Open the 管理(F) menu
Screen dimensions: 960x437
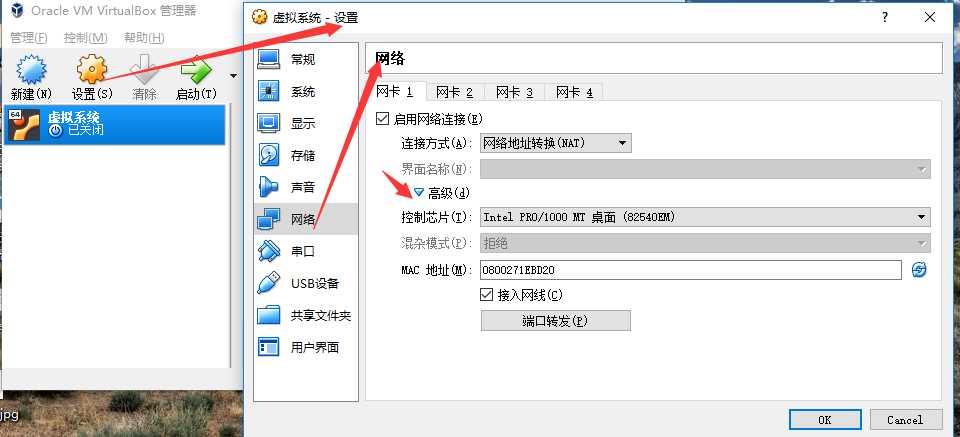tap(29, 38)
